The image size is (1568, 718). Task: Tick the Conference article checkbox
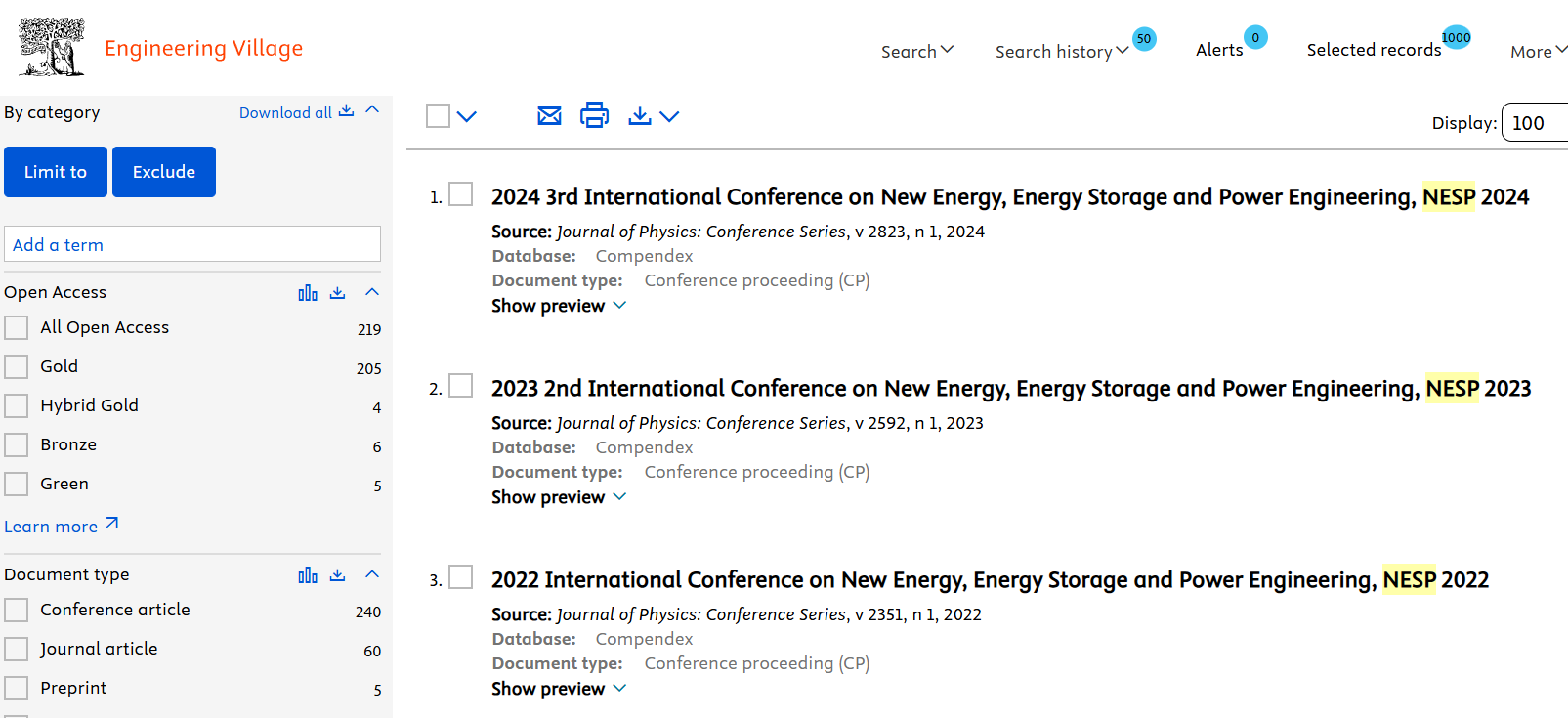pyautogui.click(x=17, y=611)
